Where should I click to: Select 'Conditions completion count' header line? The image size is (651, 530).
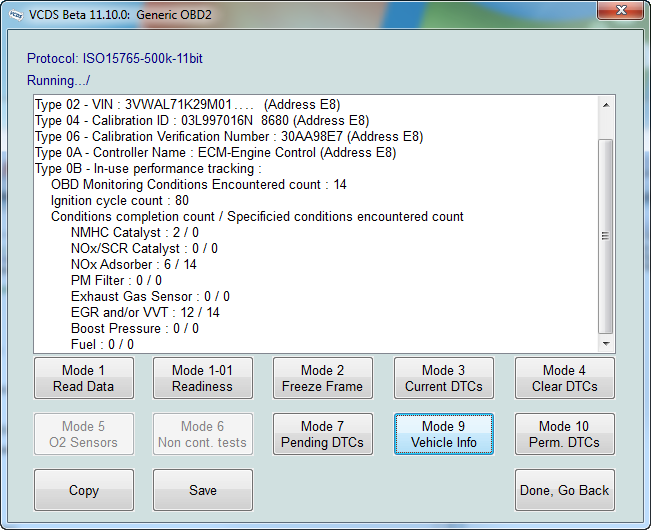click(257, 216)
